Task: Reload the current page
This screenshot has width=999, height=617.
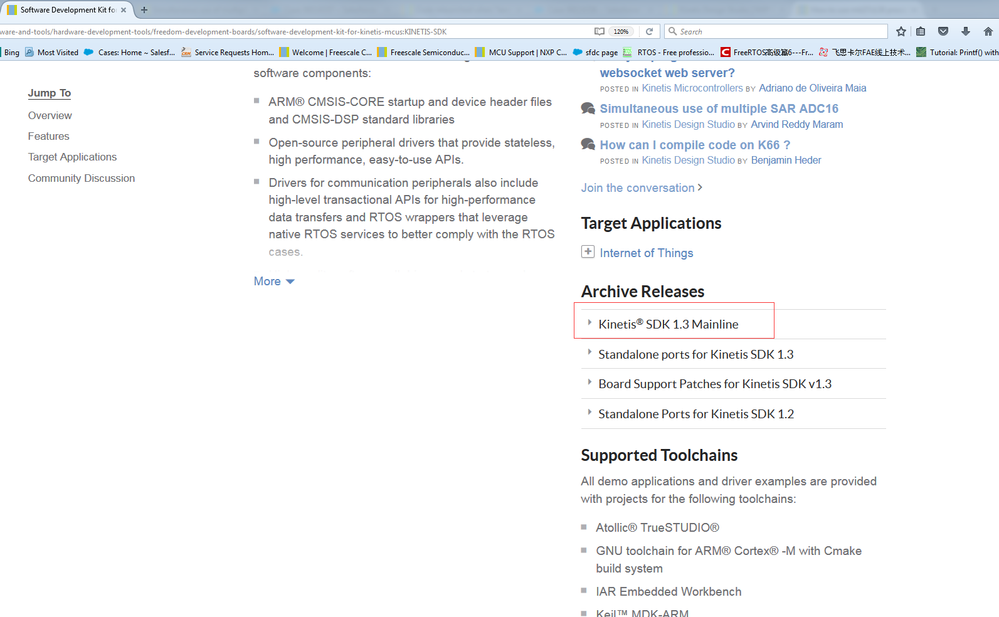Action: [x=649, y=31]
